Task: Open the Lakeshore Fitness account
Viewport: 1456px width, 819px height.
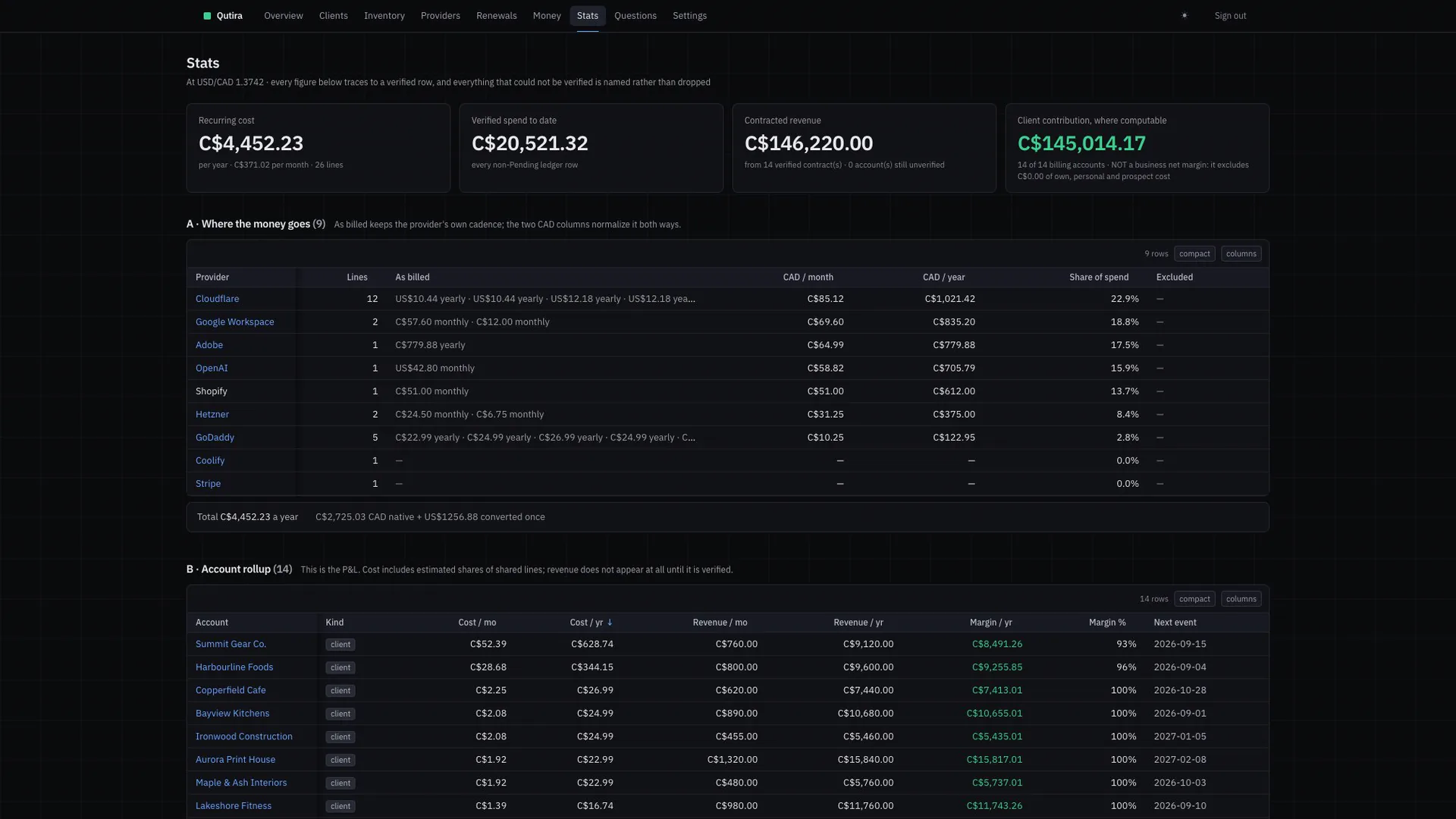Action: click(x=234, y=806)
